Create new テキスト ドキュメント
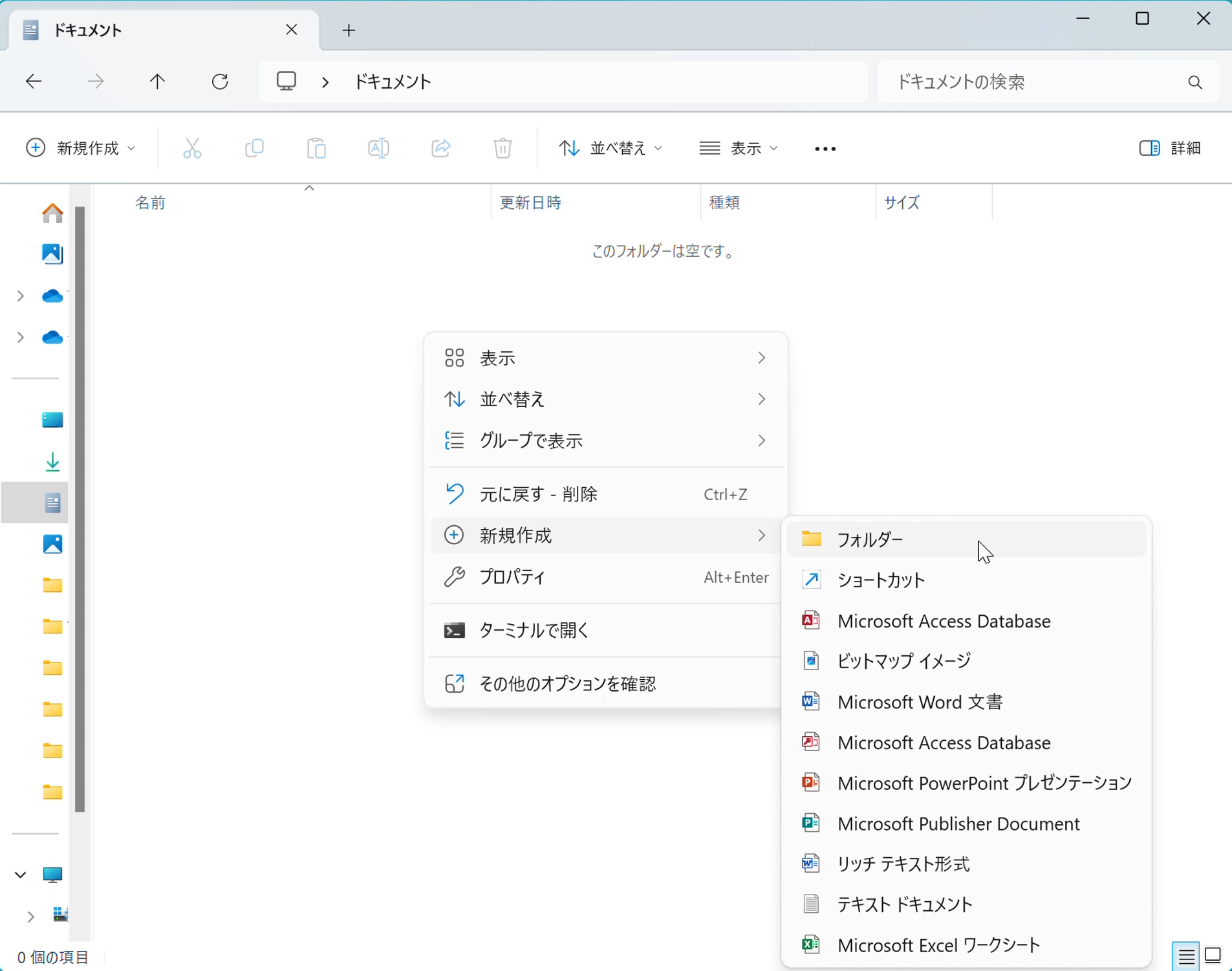Screen dimensions: 1232x971 tap(966, 904)
